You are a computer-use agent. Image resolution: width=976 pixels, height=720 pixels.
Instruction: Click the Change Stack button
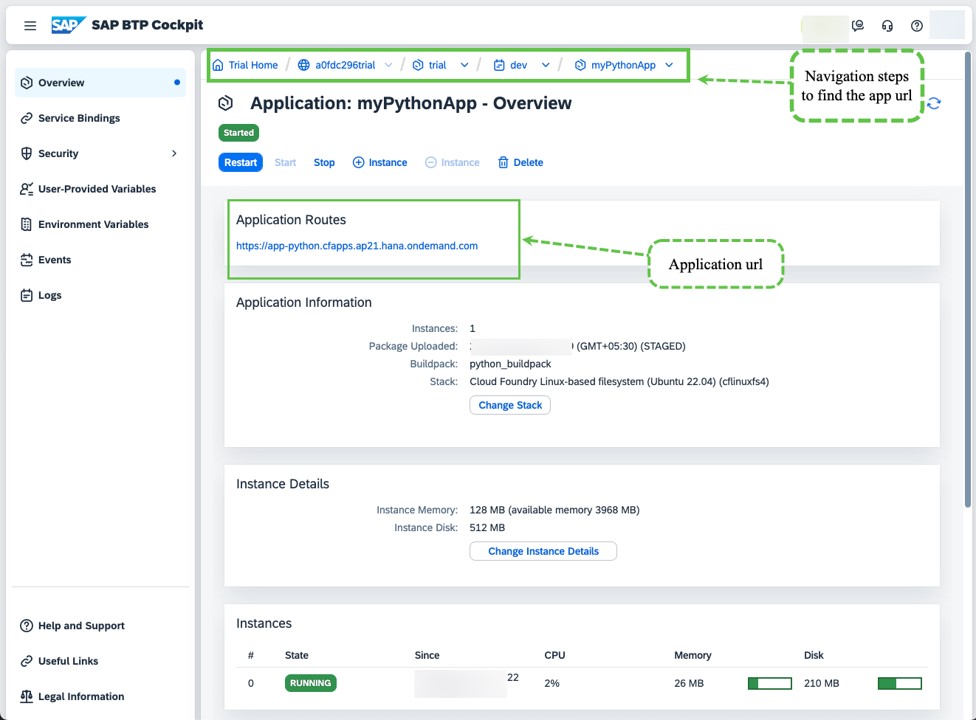(510, 405)
